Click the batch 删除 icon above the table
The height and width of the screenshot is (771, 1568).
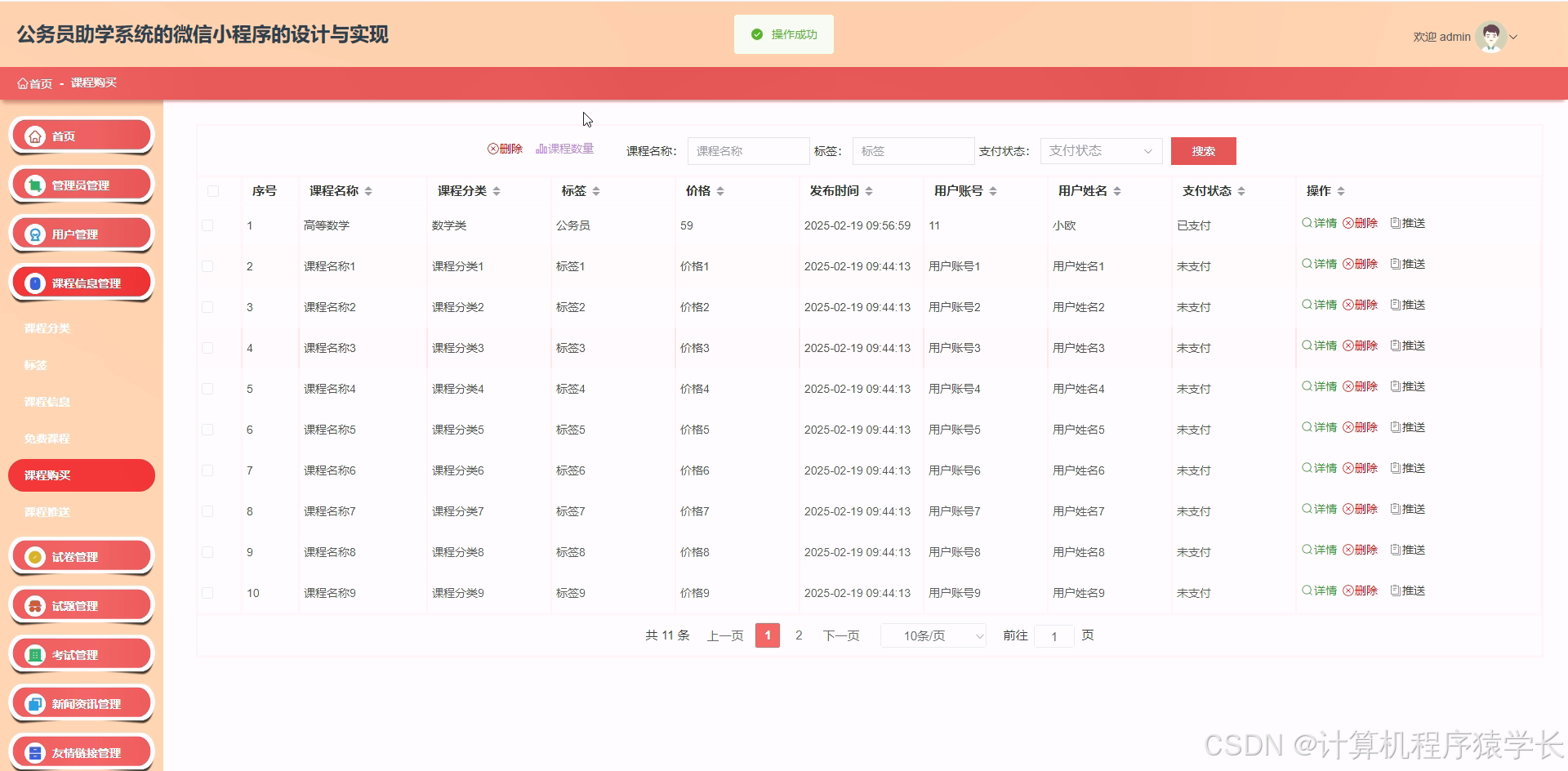pyautogui.click(x=506, y=149)
